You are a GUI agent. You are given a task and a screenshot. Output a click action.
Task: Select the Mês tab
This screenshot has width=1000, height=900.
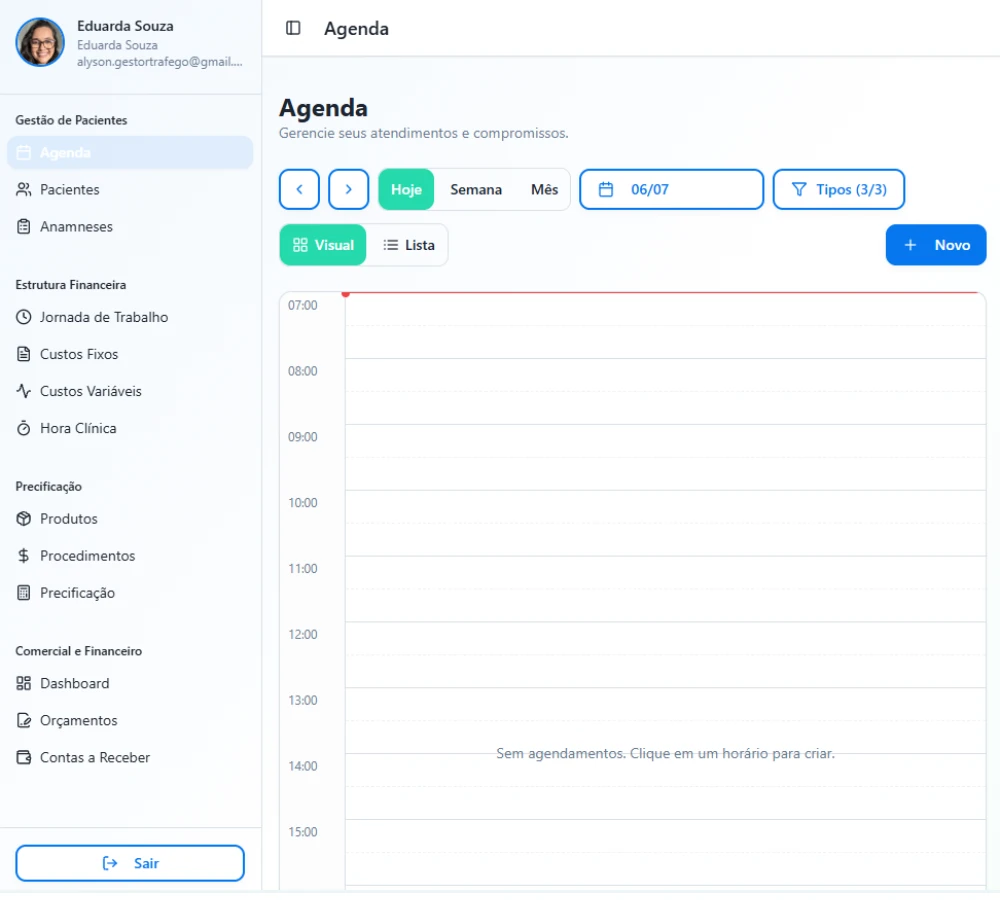(x=544, y=189)
